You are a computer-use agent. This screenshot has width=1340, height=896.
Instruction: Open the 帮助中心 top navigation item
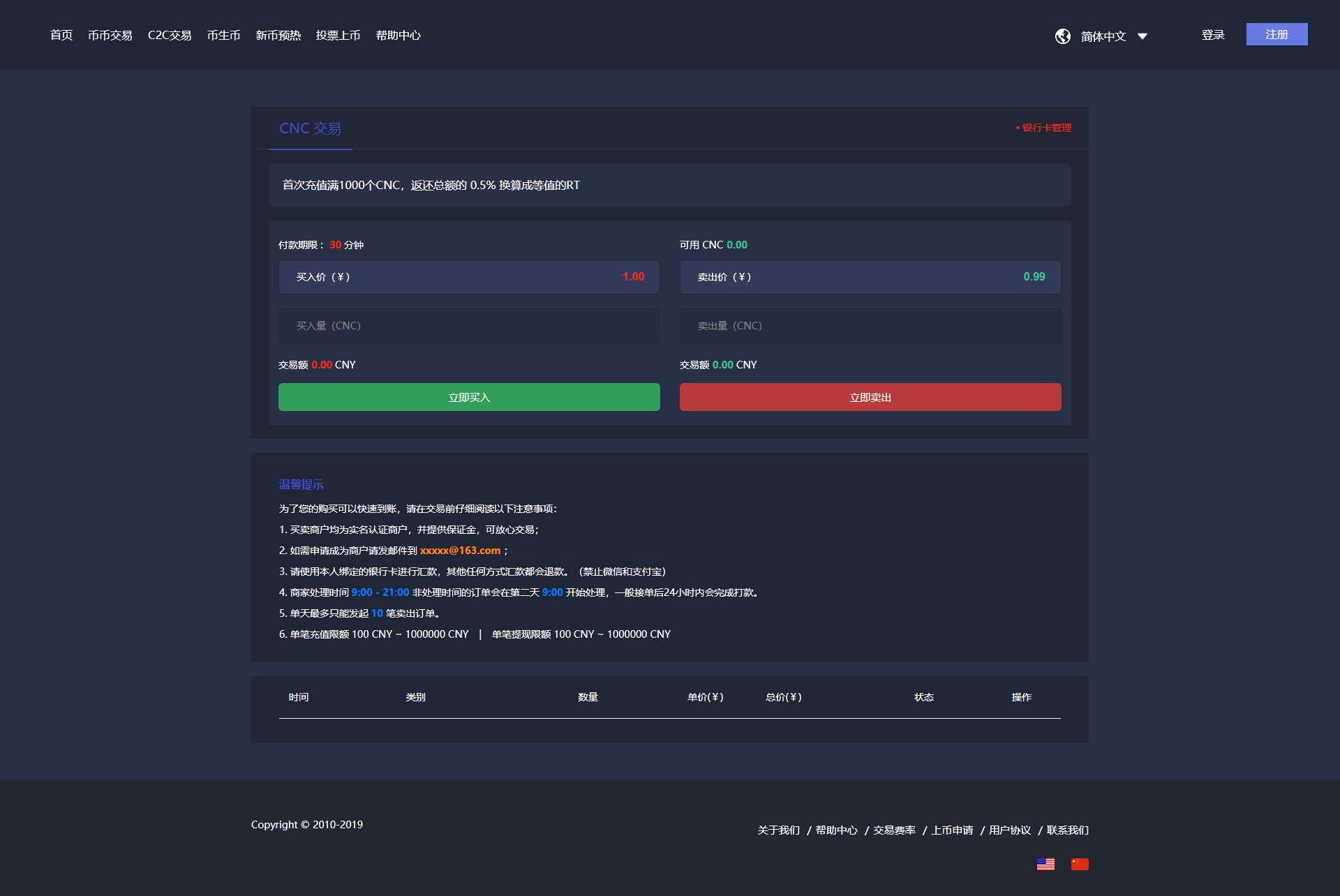coord(398,35)
